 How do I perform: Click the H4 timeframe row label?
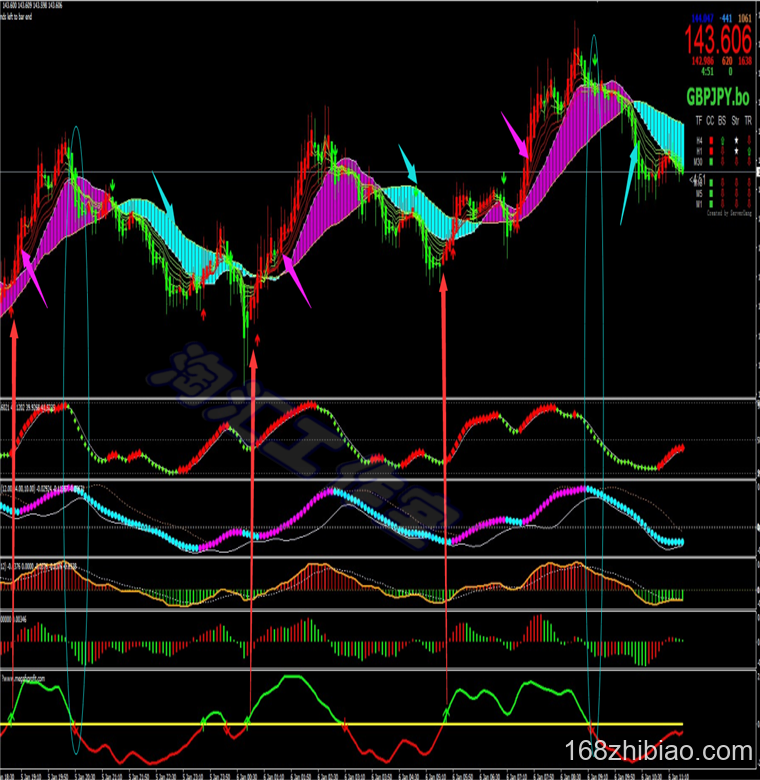[699, 140]
